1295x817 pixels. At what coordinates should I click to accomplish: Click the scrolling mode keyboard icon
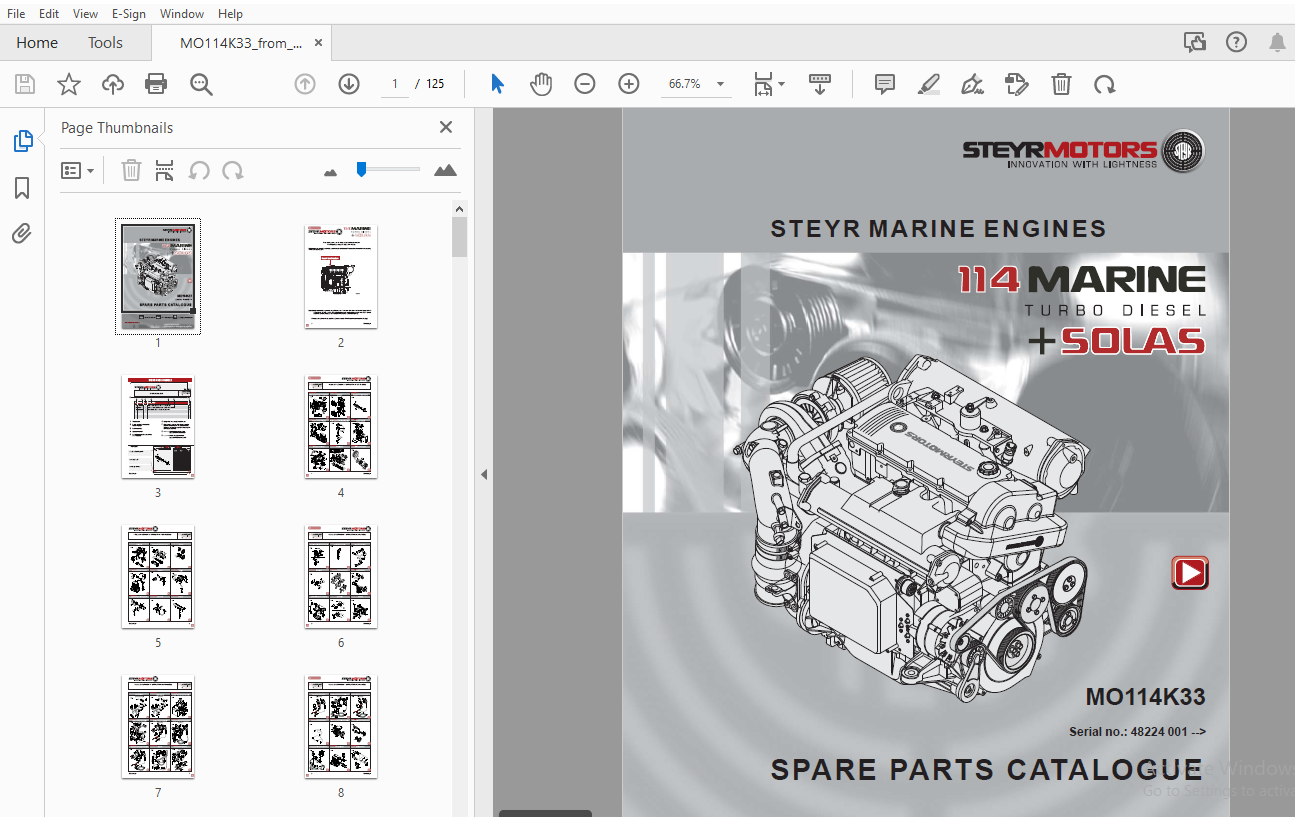point(820,84)
